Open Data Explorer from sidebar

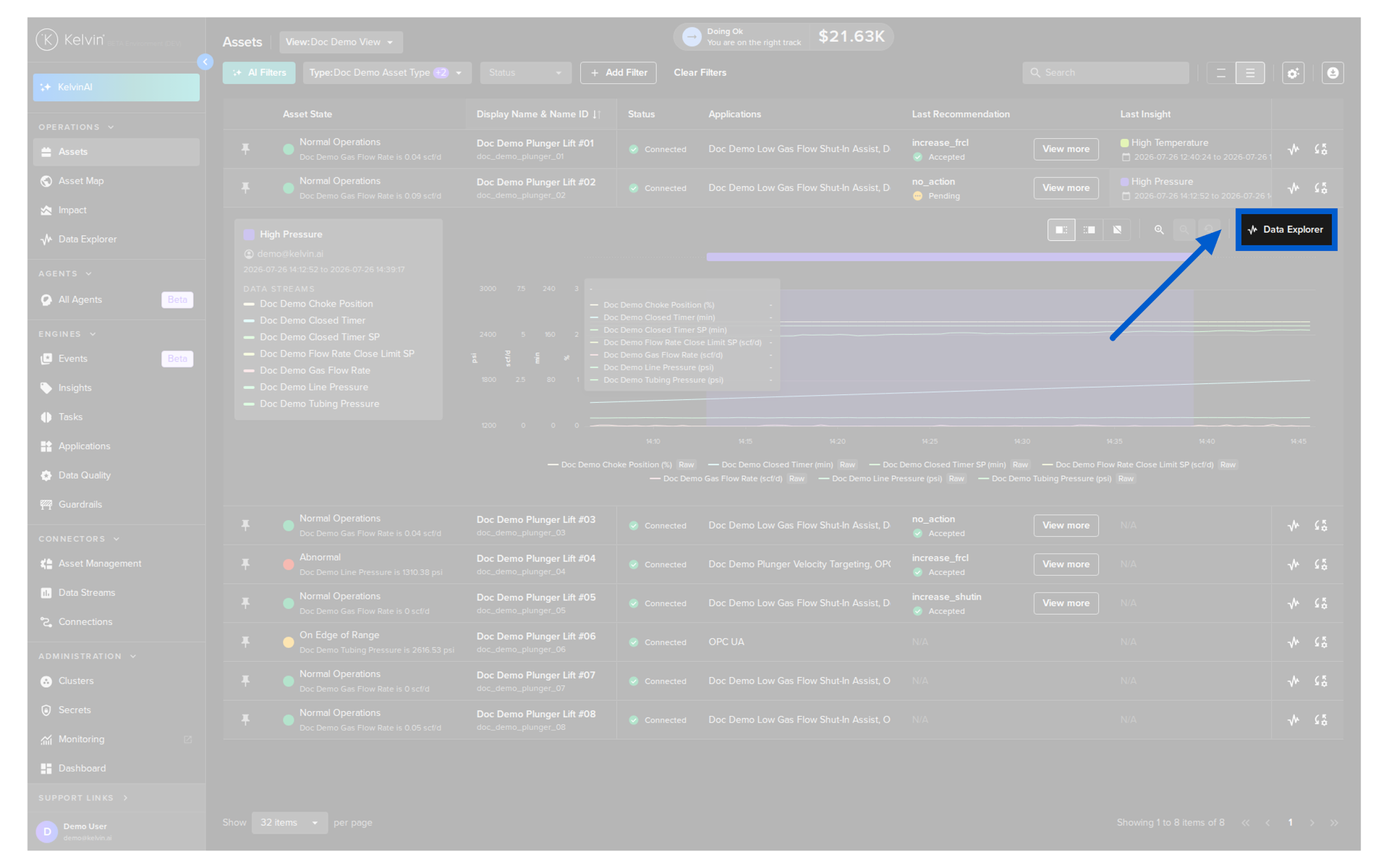116,239
